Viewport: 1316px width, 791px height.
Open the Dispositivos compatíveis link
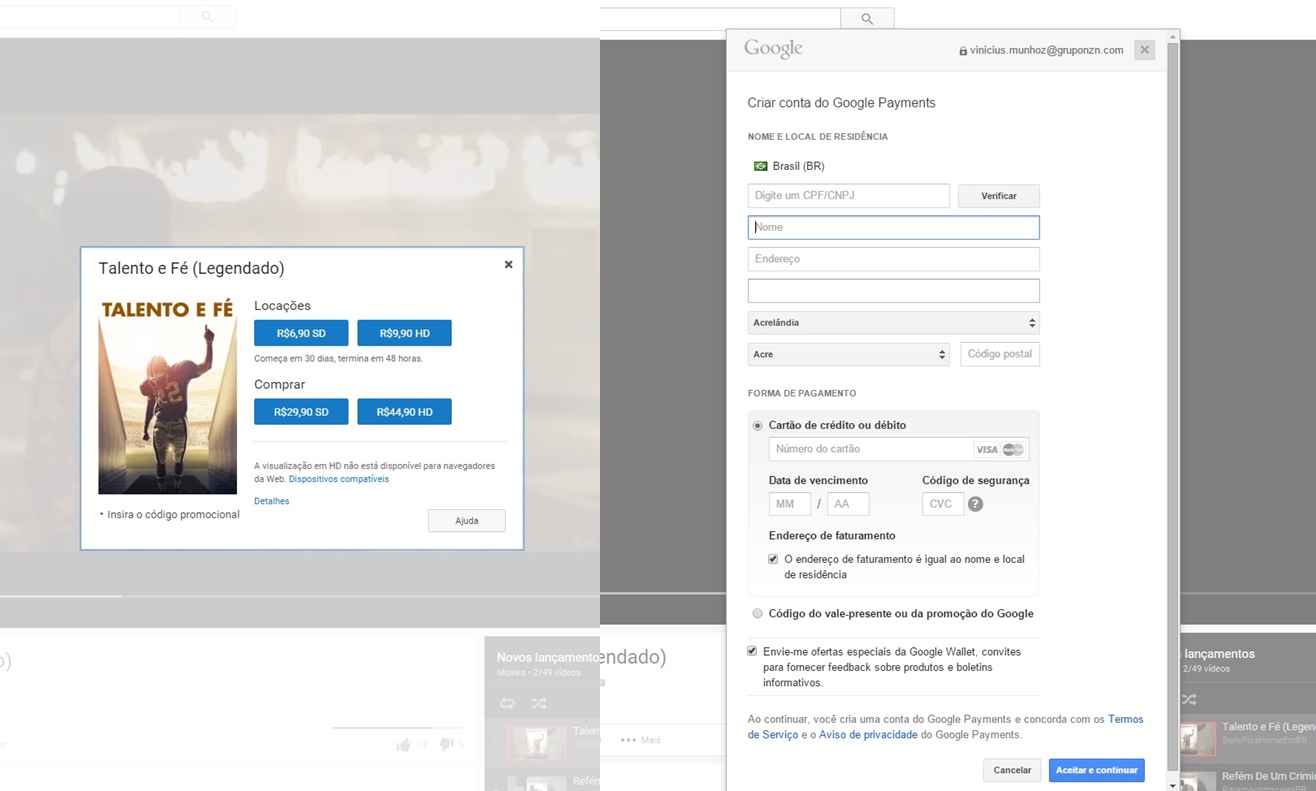(339, 479)
